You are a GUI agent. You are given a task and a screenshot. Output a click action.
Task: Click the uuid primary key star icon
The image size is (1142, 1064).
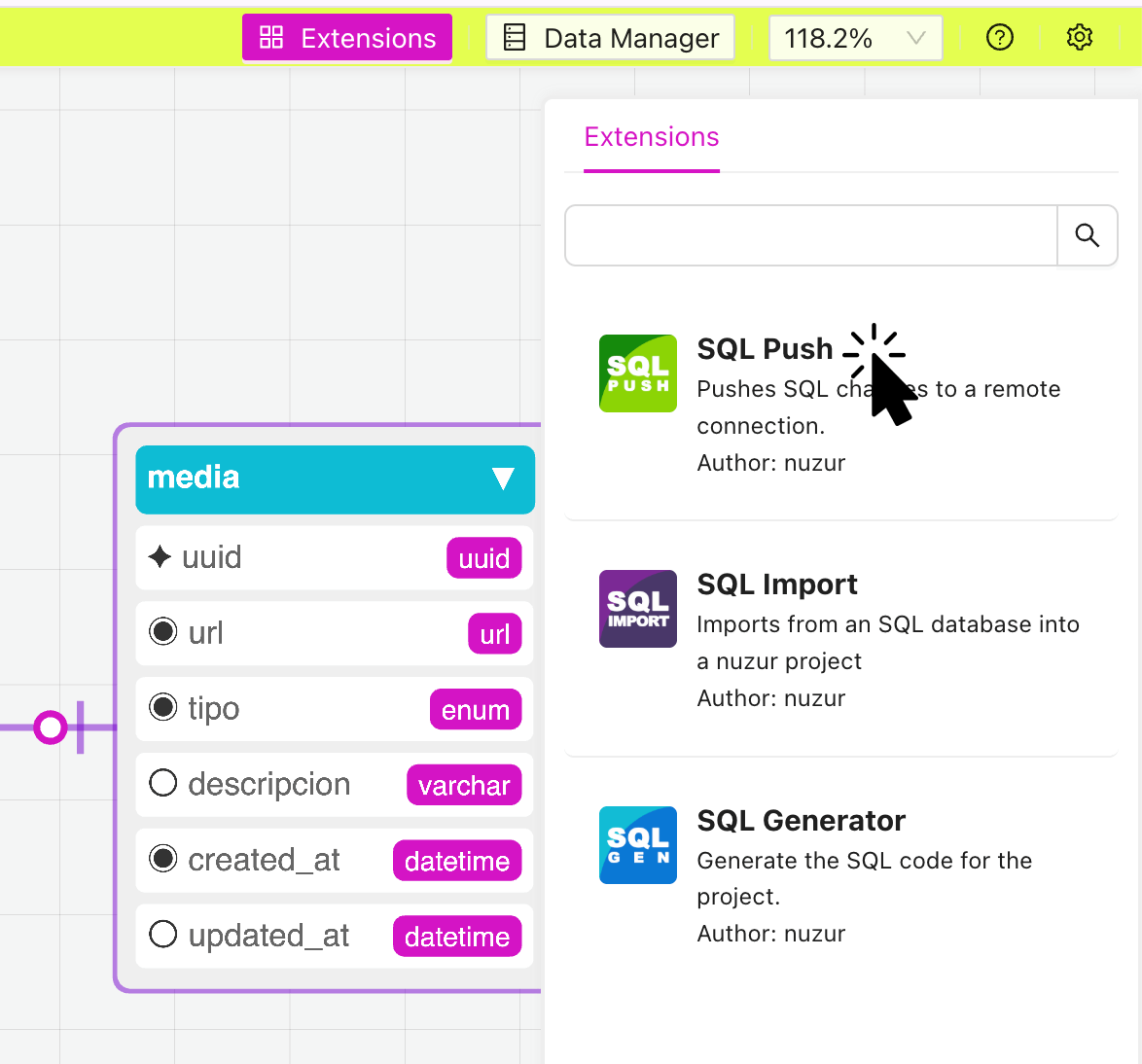pyautogui.click(x=160, y=557)
